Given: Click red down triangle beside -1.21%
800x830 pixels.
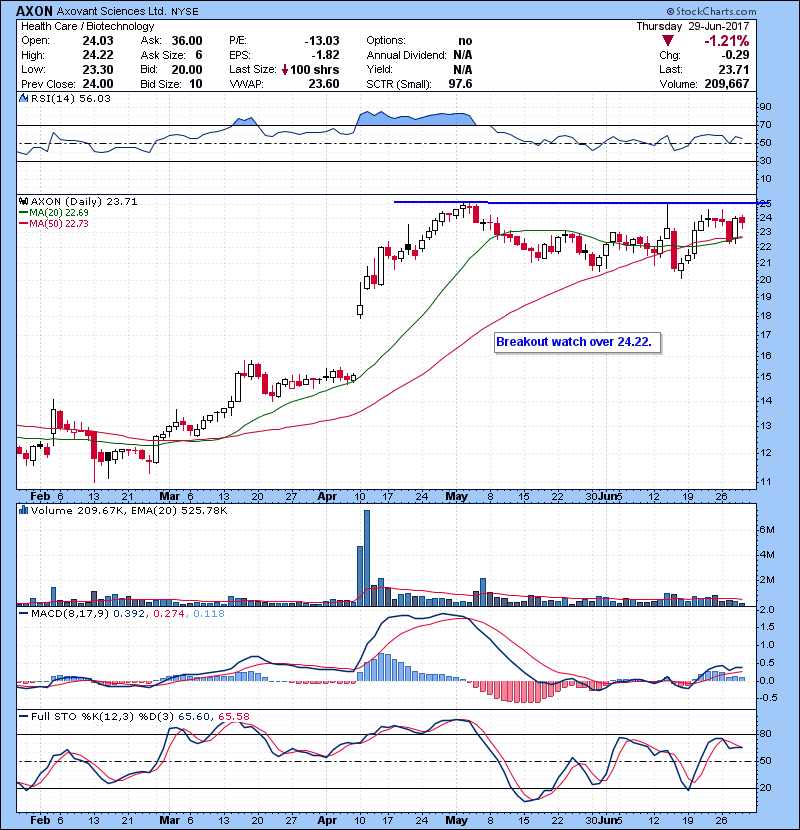Looking at the screenshot, I should click(x=668, y=41).
